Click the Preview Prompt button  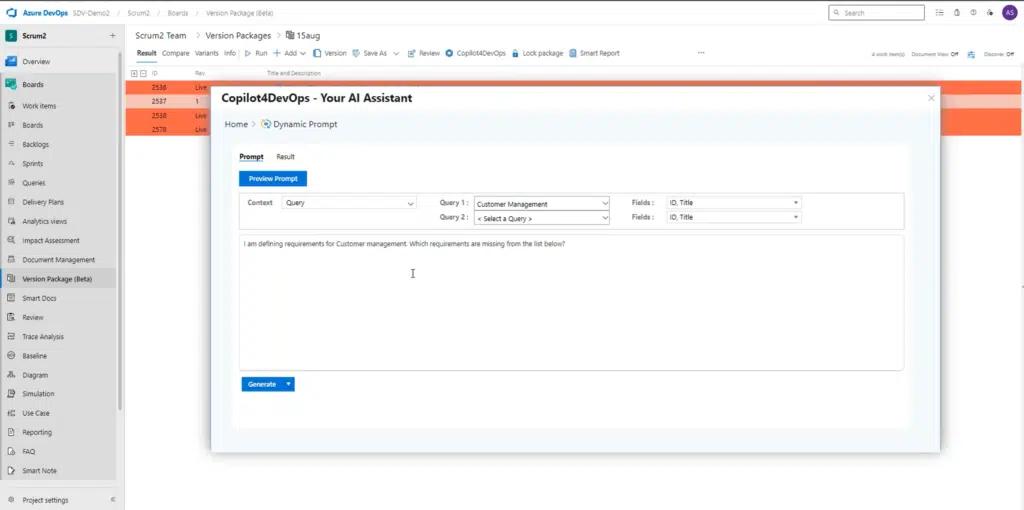pos(273,179)
